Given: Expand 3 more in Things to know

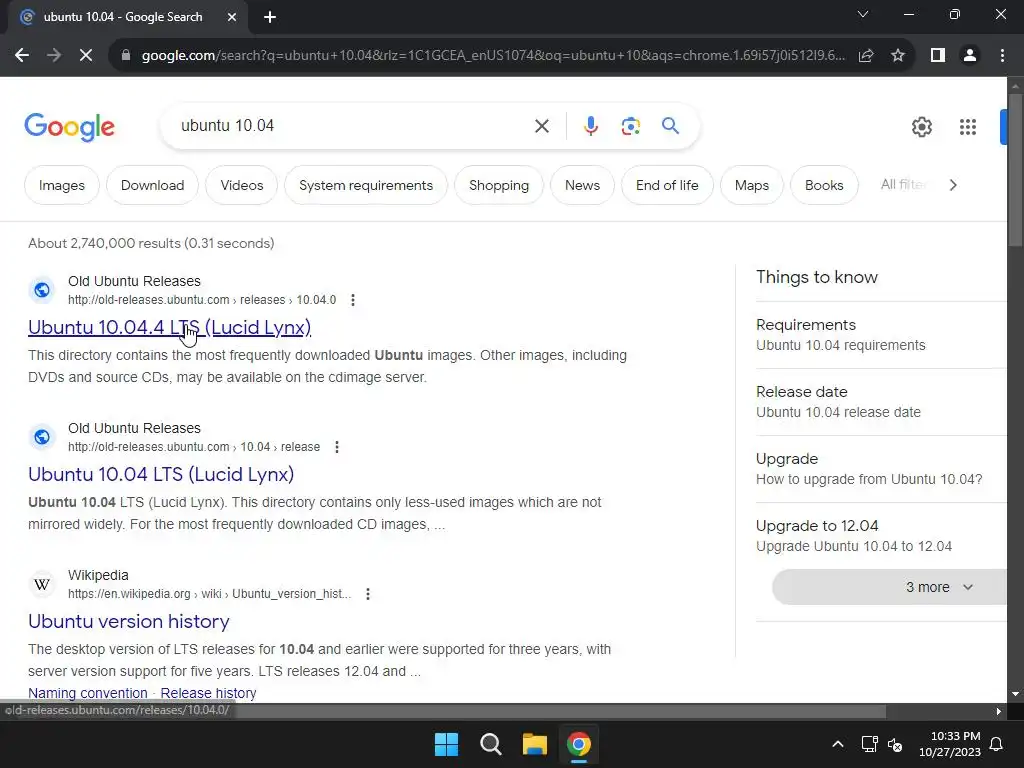Looking at the screenshot, I should click(889, 587).
